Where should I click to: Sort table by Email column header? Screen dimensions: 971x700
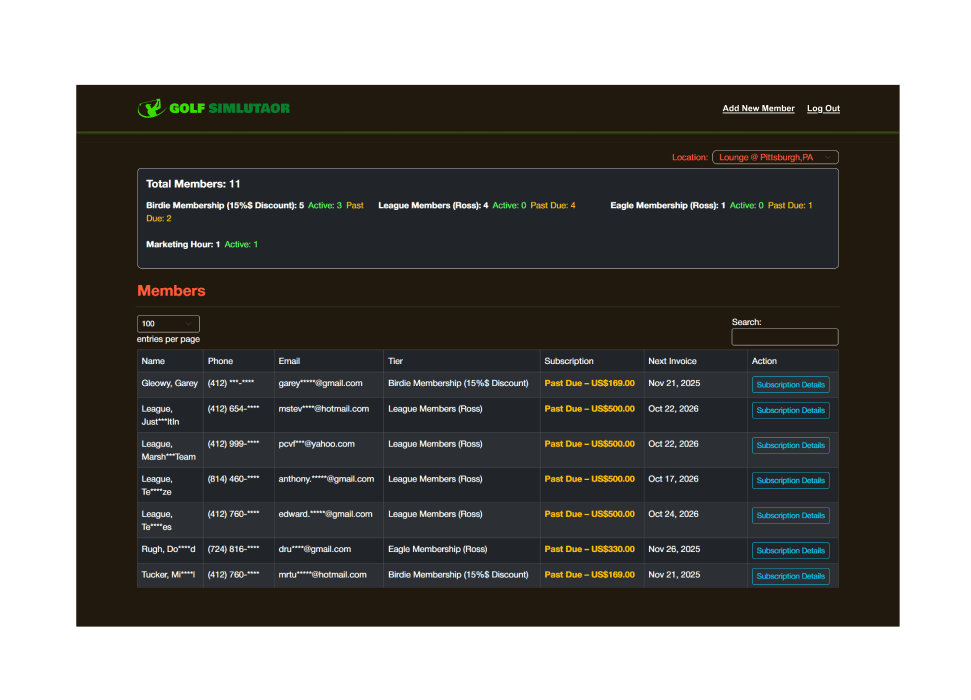[x=289, y=361]
